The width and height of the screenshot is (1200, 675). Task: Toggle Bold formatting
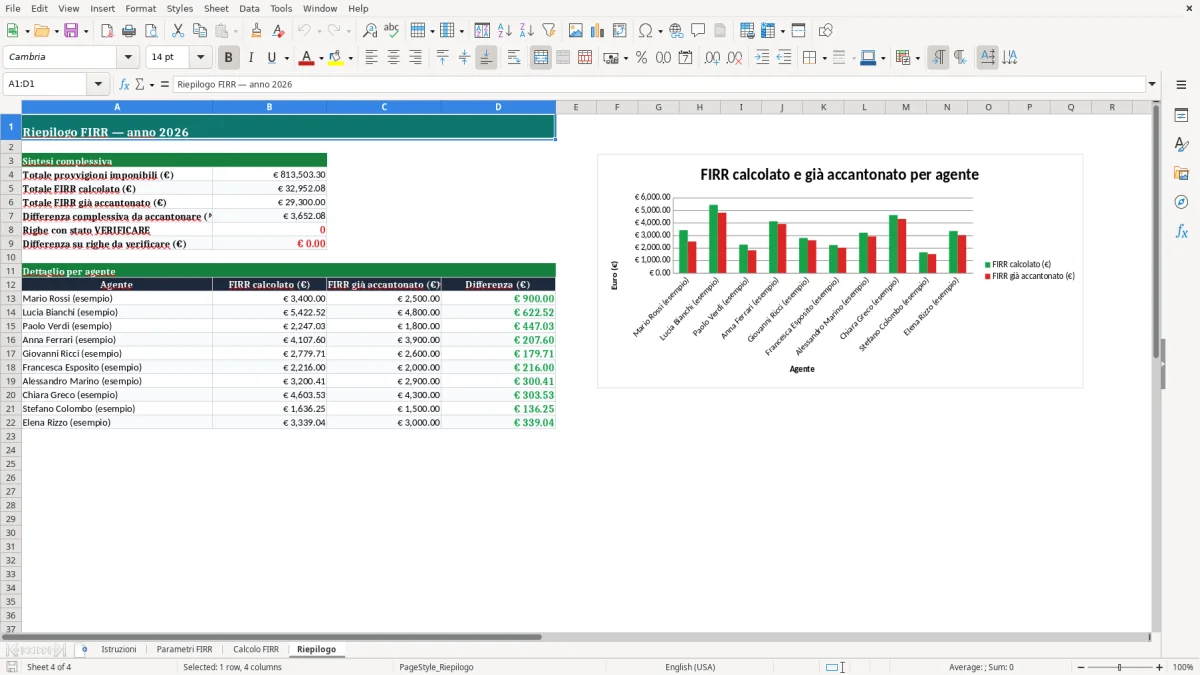[x=229, y=57]
